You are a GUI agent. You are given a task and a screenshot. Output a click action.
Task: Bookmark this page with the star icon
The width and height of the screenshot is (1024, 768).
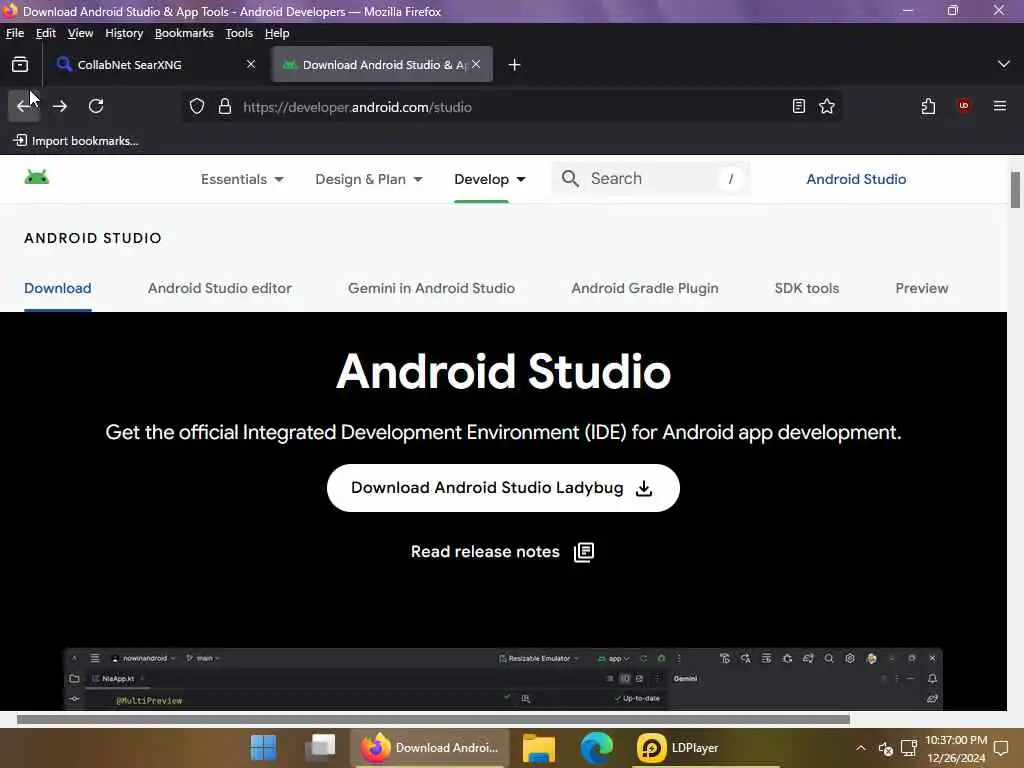tap(827, 106)
